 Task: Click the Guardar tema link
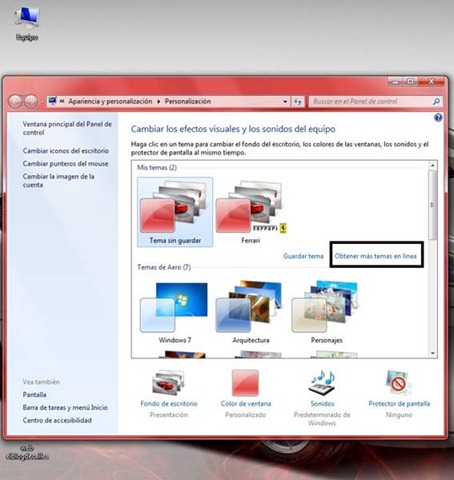pyautogui.click(x=303, y=256)
